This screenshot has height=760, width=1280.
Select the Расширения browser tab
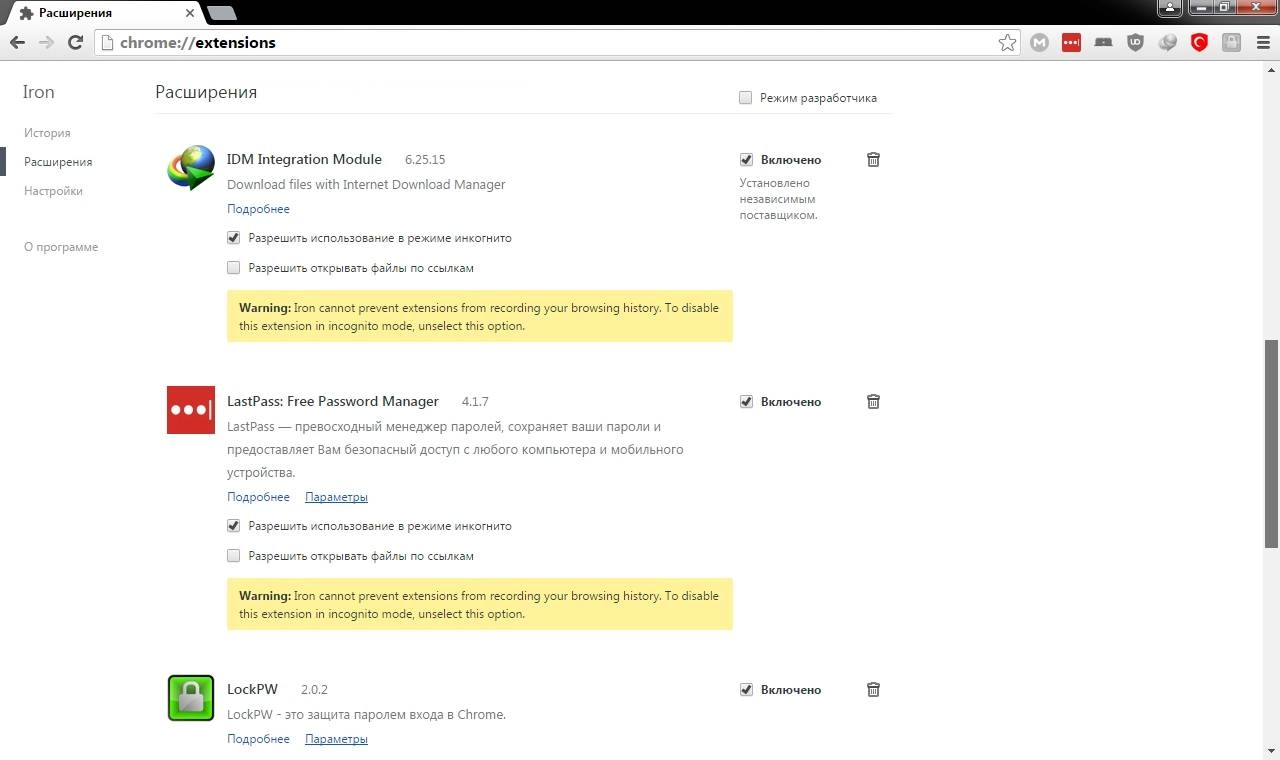point(106,13)
